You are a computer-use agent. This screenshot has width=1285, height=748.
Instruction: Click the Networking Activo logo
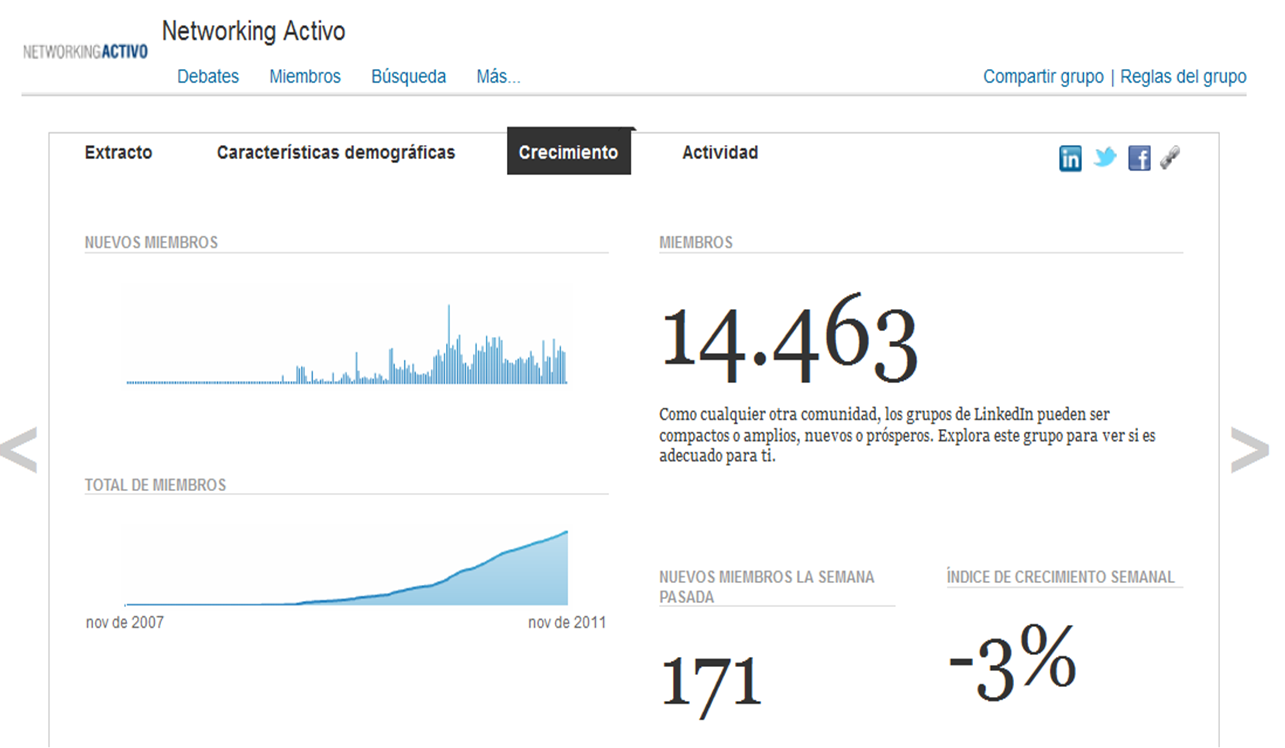[85, 51]
